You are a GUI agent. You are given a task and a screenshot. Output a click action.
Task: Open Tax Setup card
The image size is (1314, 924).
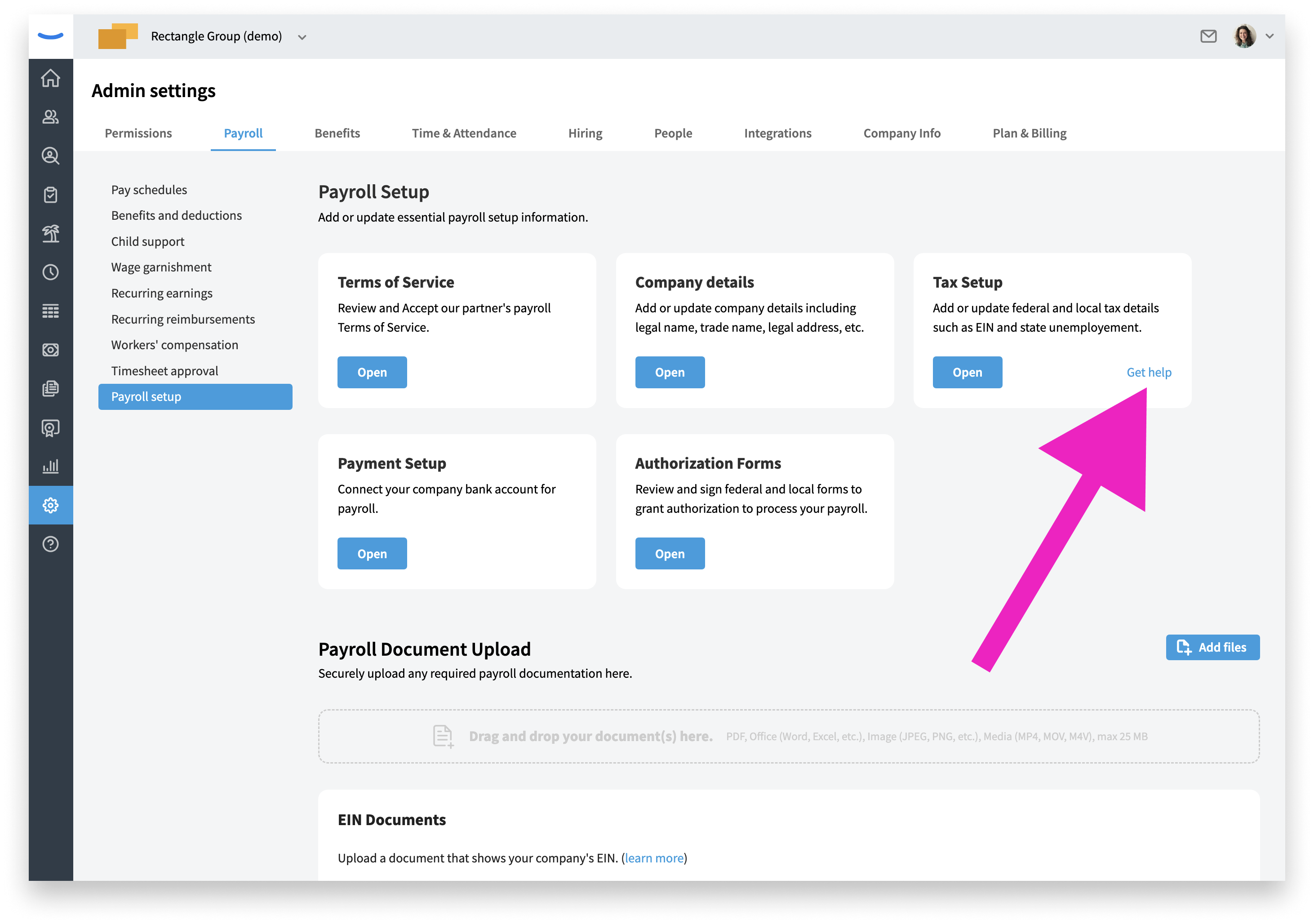[967, 373]
